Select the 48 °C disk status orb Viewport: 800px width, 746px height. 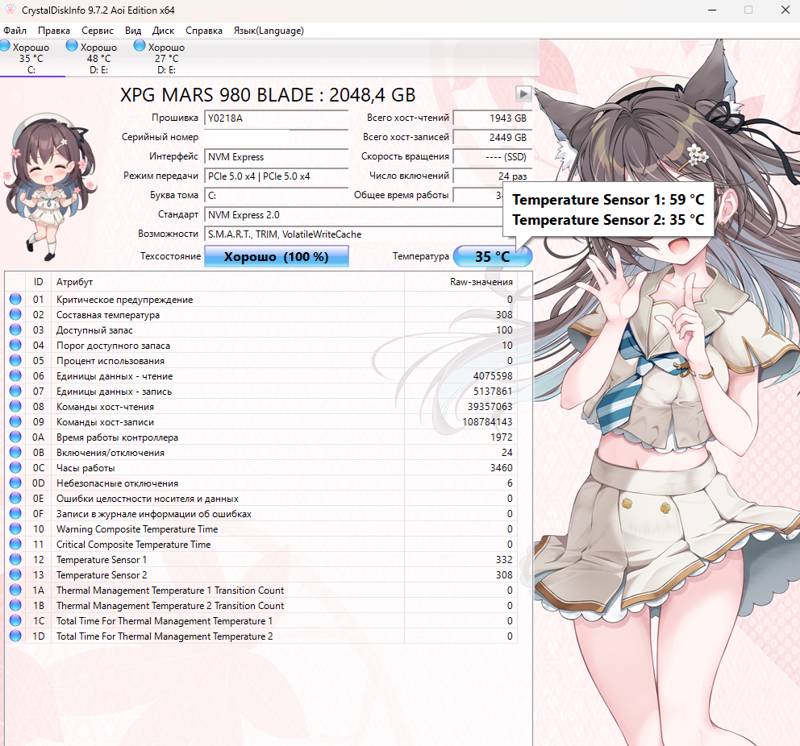pyautogui.click(x=72, y=46)
